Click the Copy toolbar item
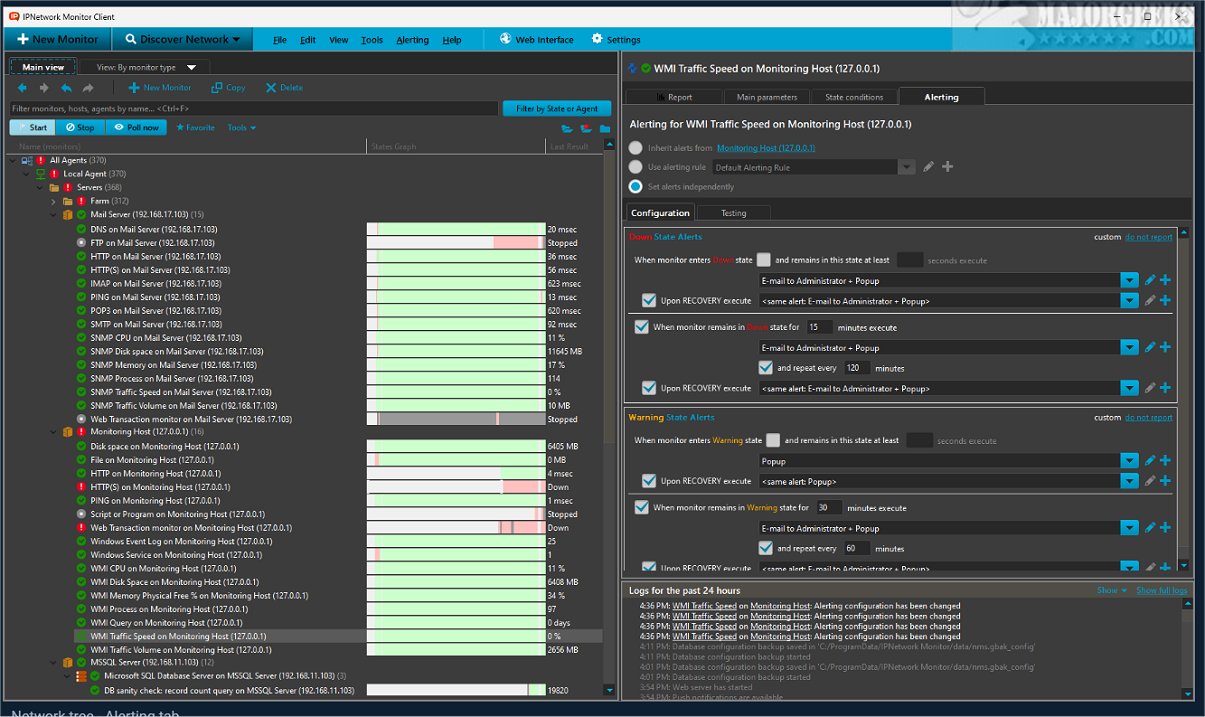1205x717 pixels. tap(228, 88)
